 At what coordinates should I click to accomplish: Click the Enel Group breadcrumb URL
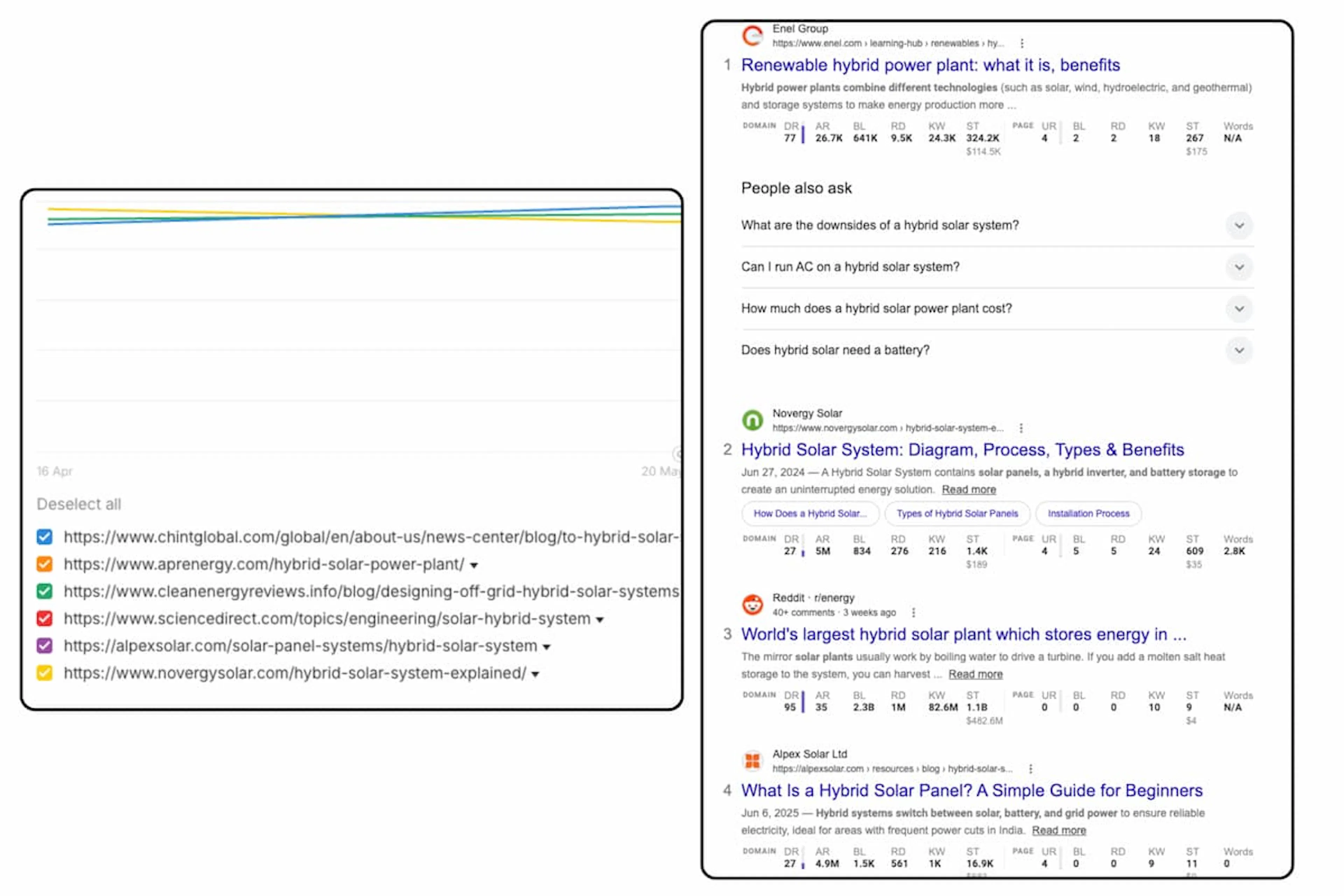pyautogui.click(x=888, y=43)
